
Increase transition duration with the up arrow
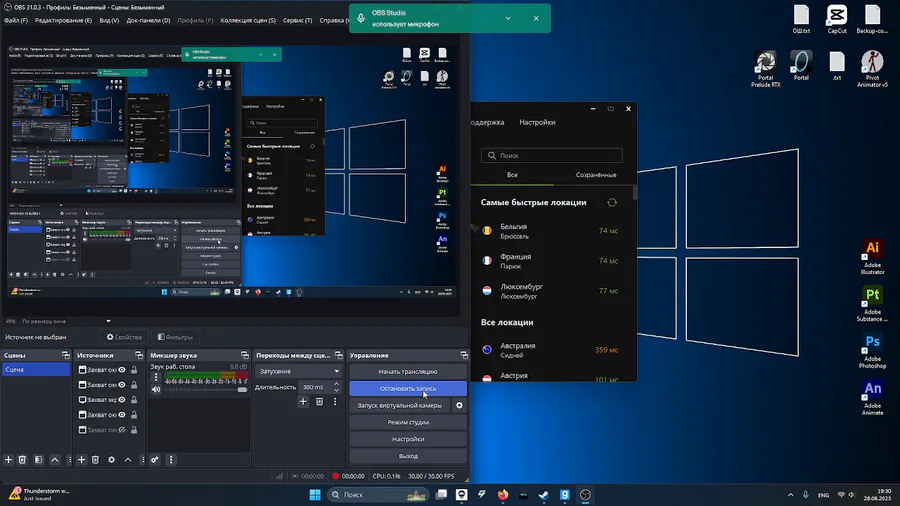point(336,384)
